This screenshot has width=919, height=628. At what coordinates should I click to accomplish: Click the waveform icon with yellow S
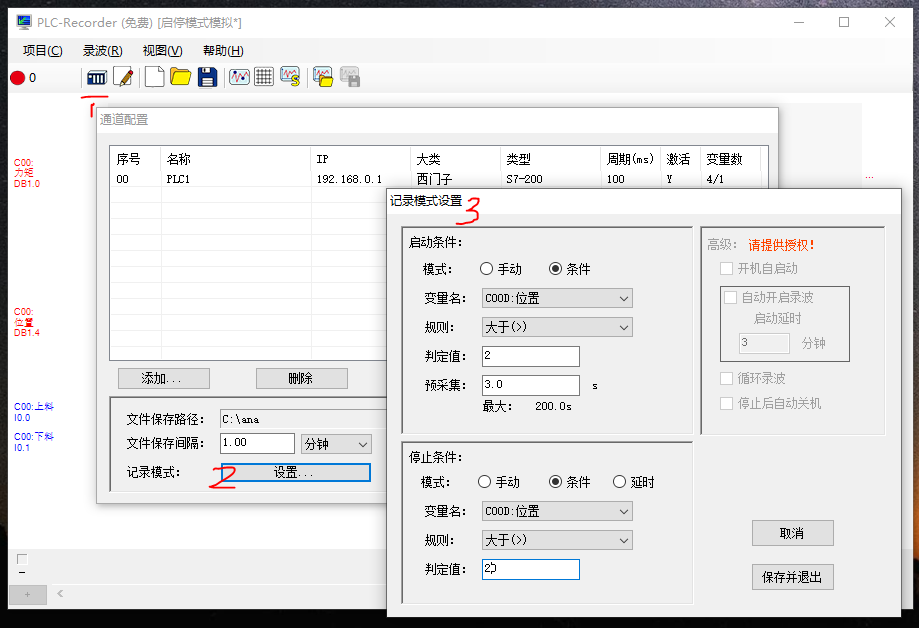tap(290, 77)
